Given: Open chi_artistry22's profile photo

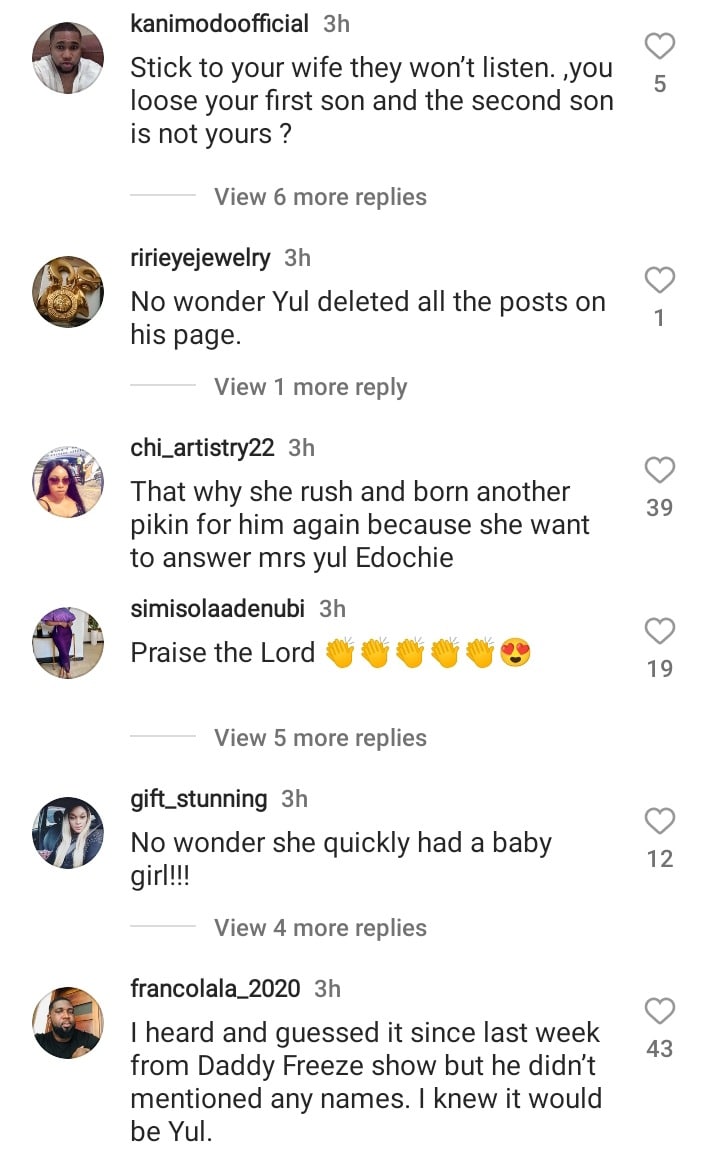Looking at the screenshot, I should [68, 482].
